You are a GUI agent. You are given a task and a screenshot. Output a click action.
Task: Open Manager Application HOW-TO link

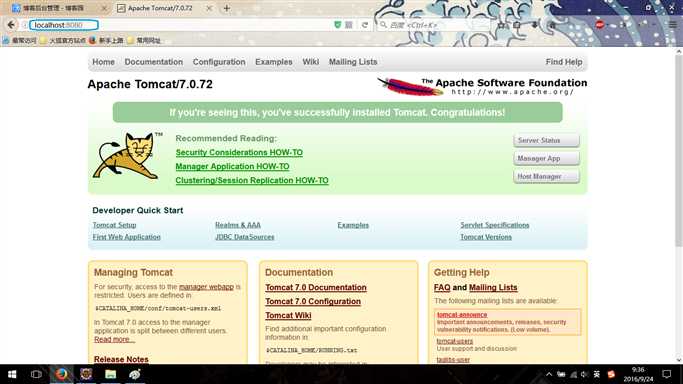(x=232, y=166)
